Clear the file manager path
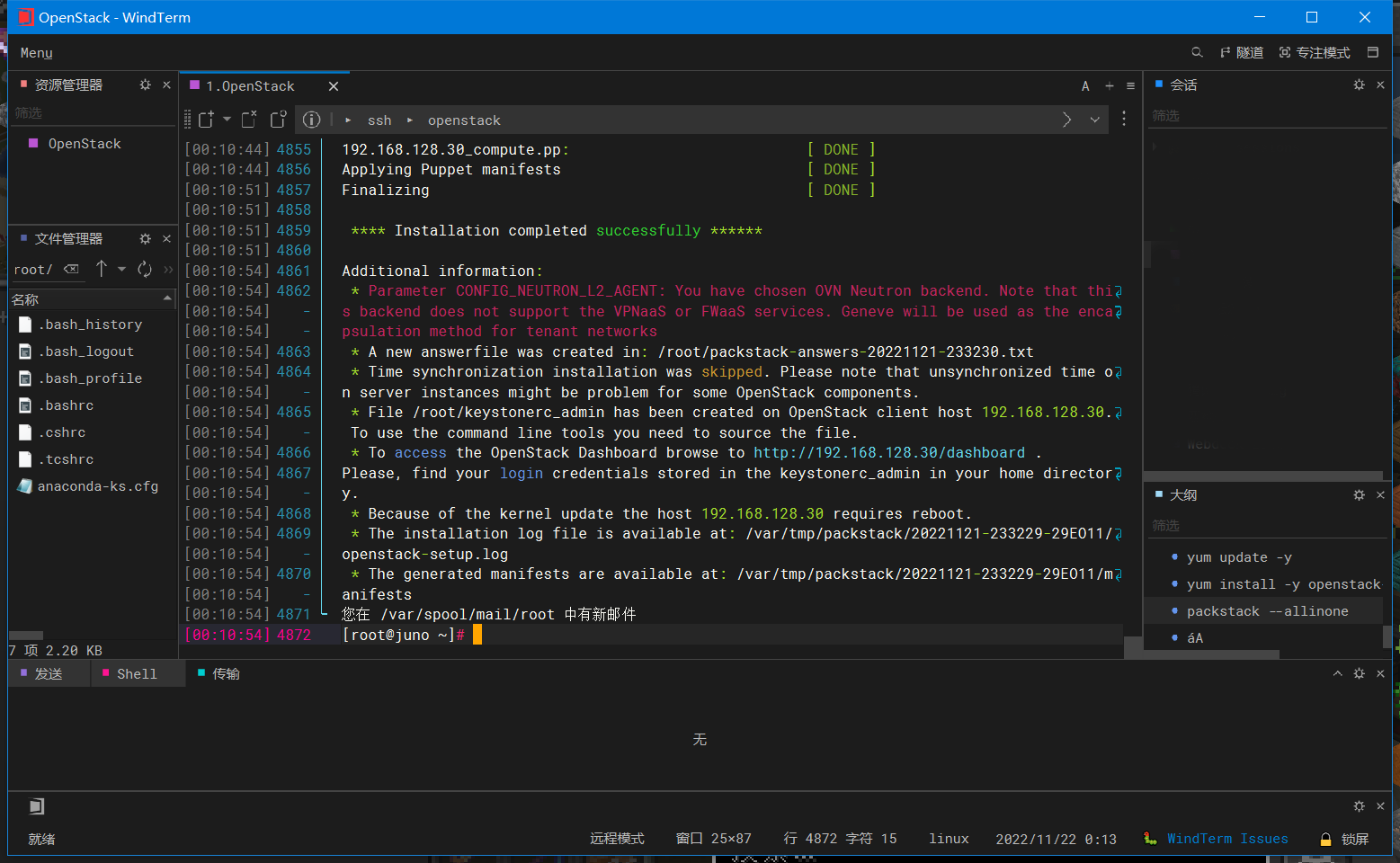 (71, 269)
